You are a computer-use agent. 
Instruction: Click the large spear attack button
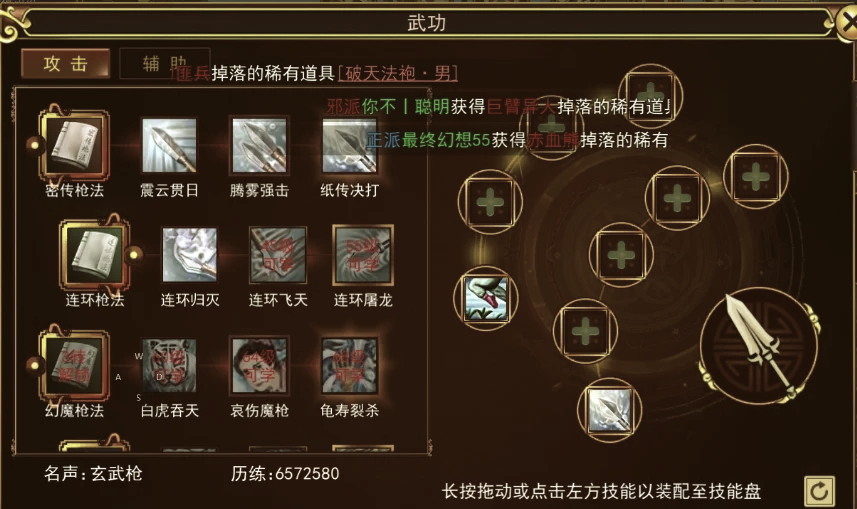pyautogui.click(x=759, y=347)
